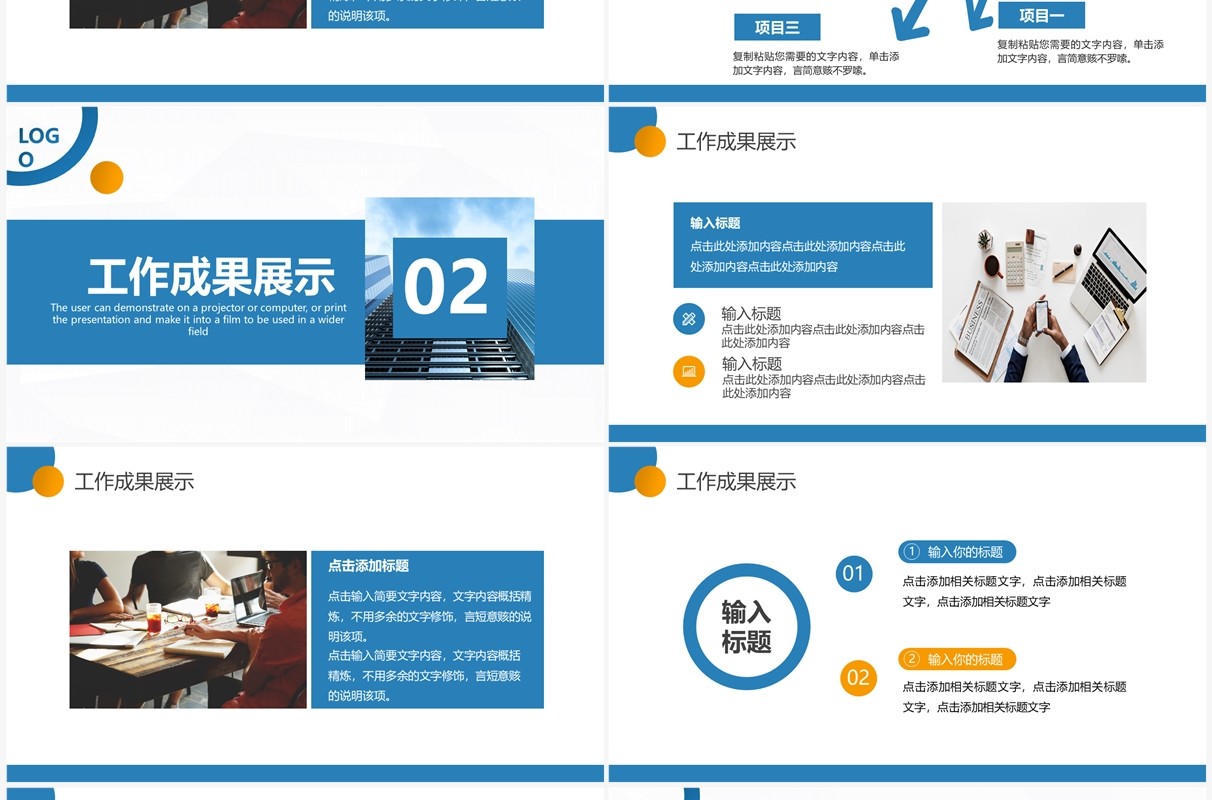Select the 工作成果展示 title above the desk photo
The width and height of the screenshot is (1212, 800).
[736, 142]
